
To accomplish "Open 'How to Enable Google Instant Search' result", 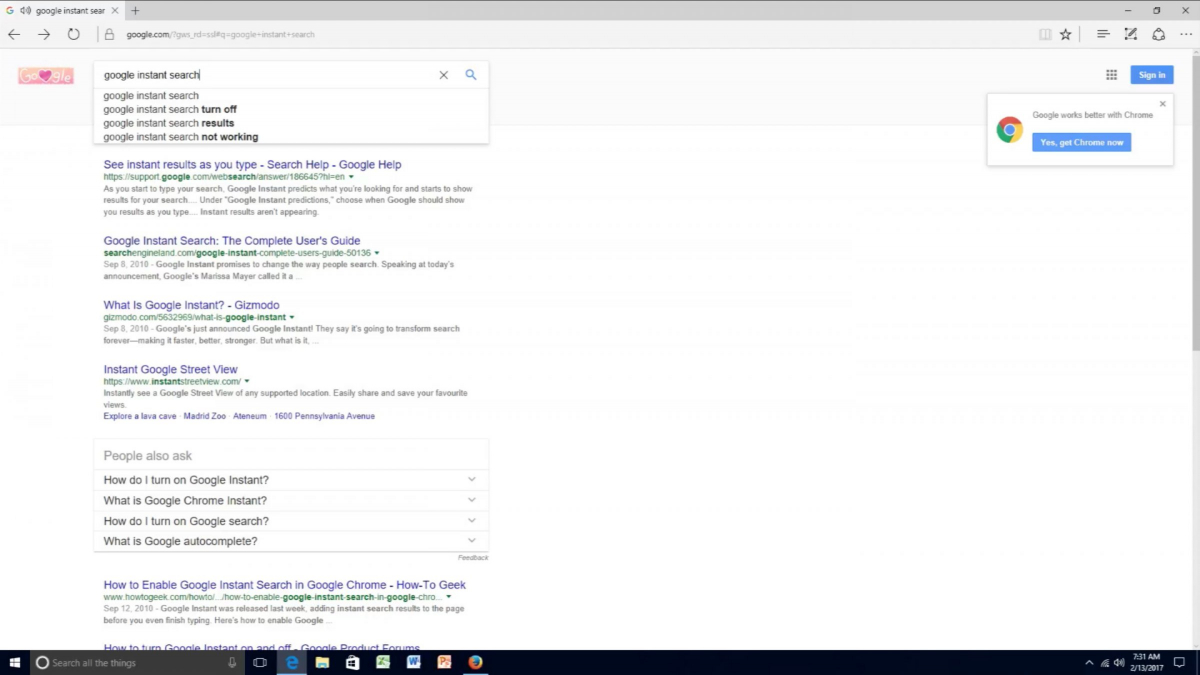I will [285, 585].
